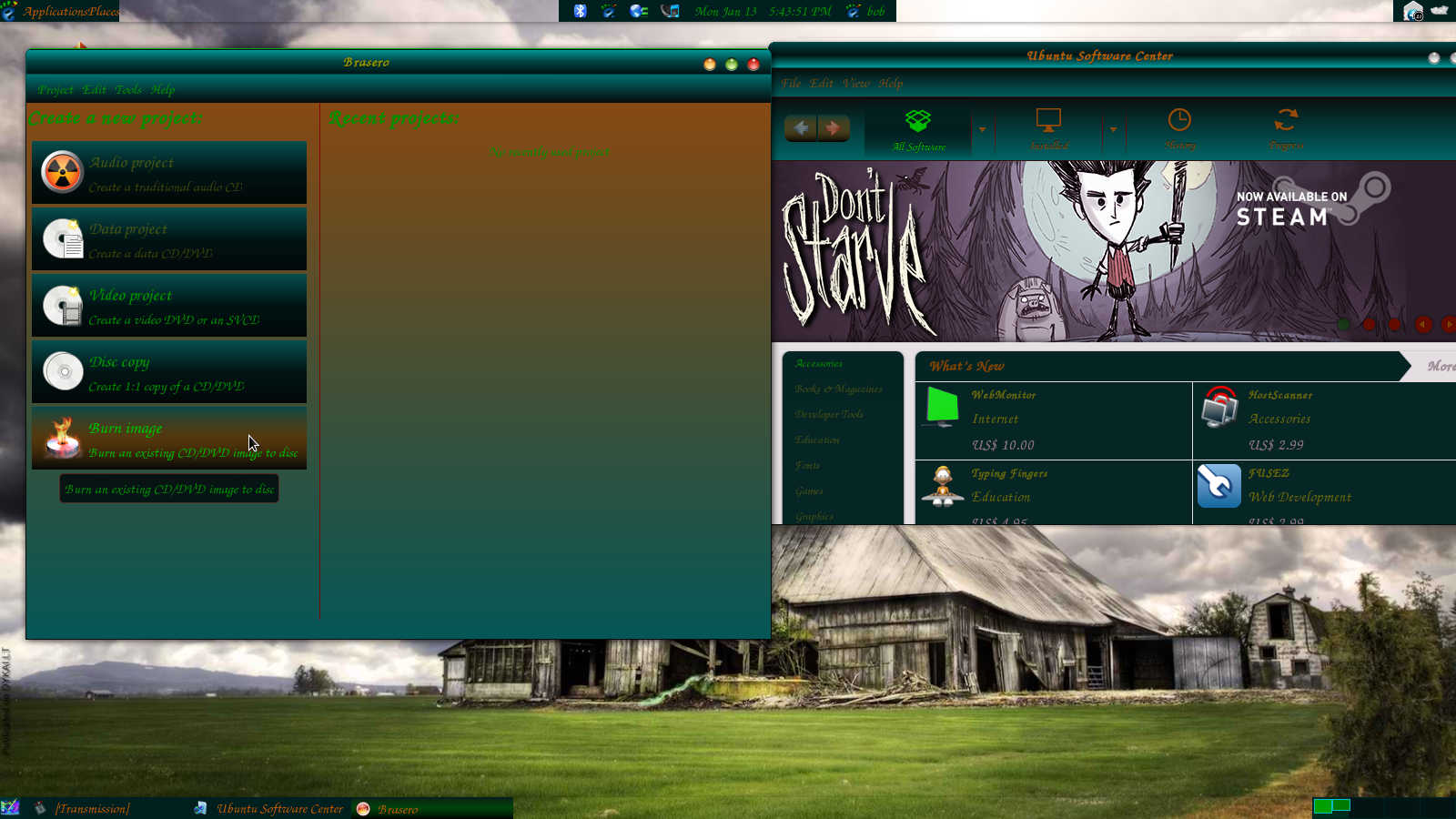Open the History clock icon
1456x819 pixels.
pos(1179,119)
